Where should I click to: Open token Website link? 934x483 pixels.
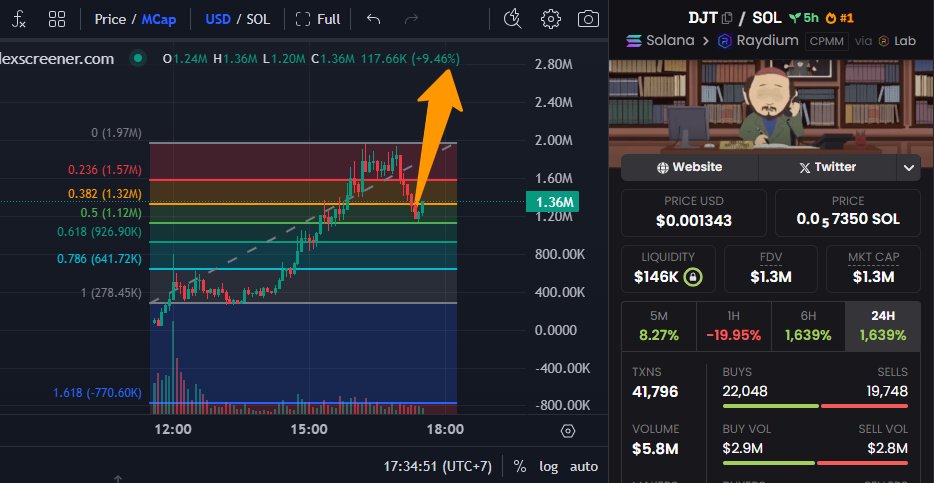[690, 167]
